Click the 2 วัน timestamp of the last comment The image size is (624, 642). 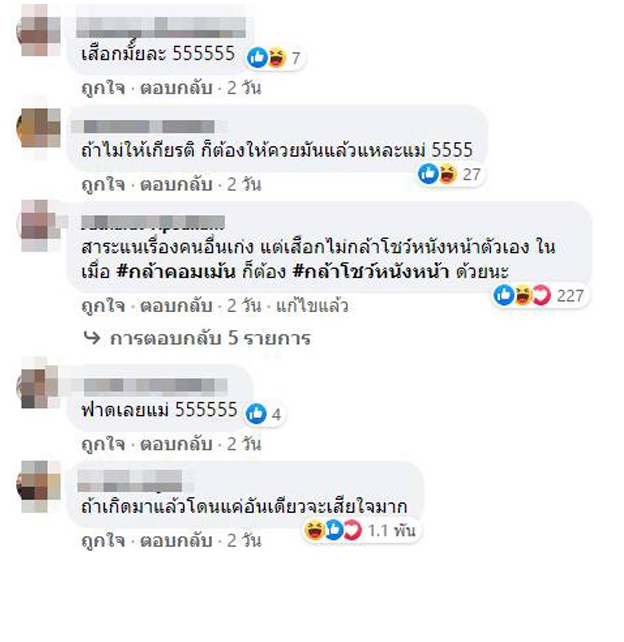[x=244, y=541]
